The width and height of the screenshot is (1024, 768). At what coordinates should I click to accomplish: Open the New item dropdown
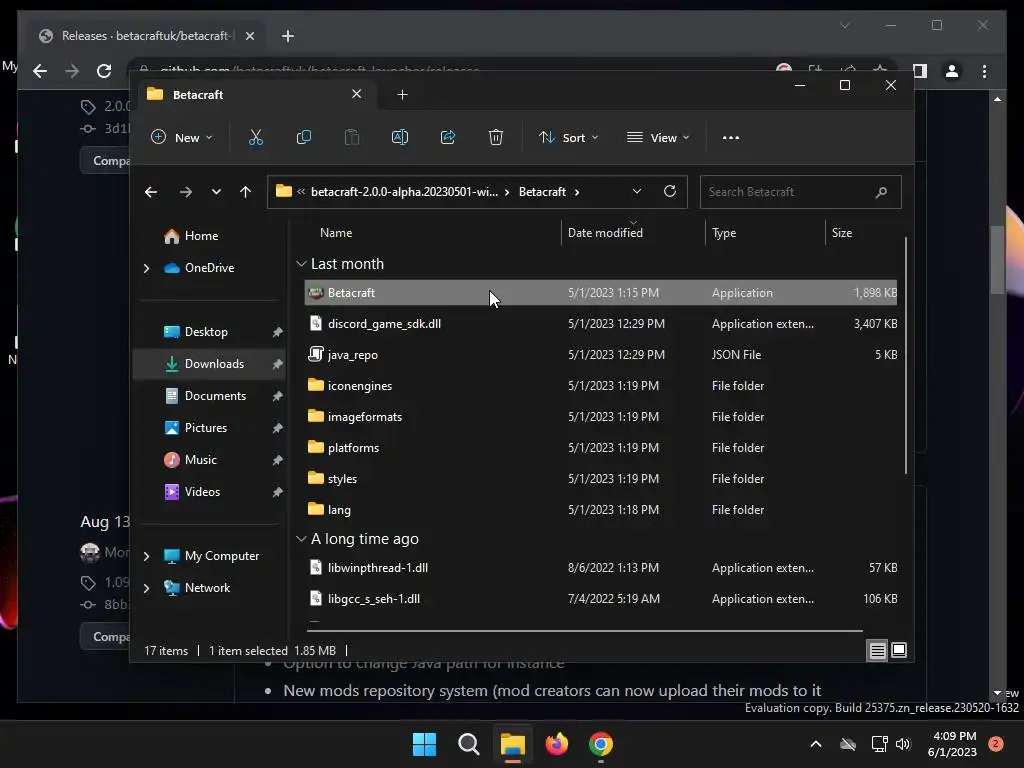click(x=182, y=137)
